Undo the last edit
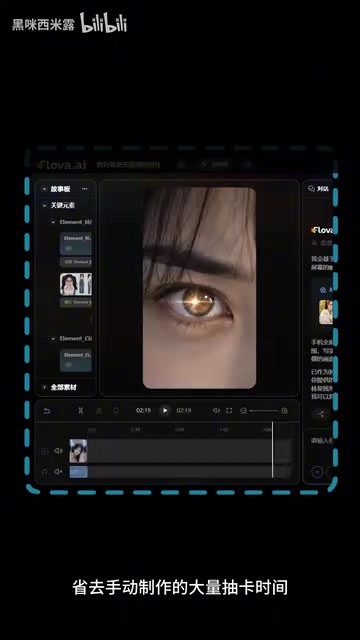The height and width of the screenshot is (640, 360). [47, 411]
